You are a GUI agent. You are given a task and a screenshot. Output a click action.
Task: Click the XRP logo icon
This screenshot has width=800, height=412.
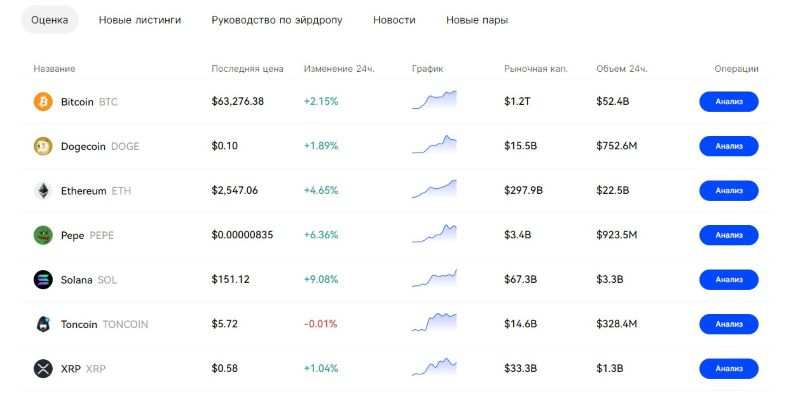click(x=43, y=369)
